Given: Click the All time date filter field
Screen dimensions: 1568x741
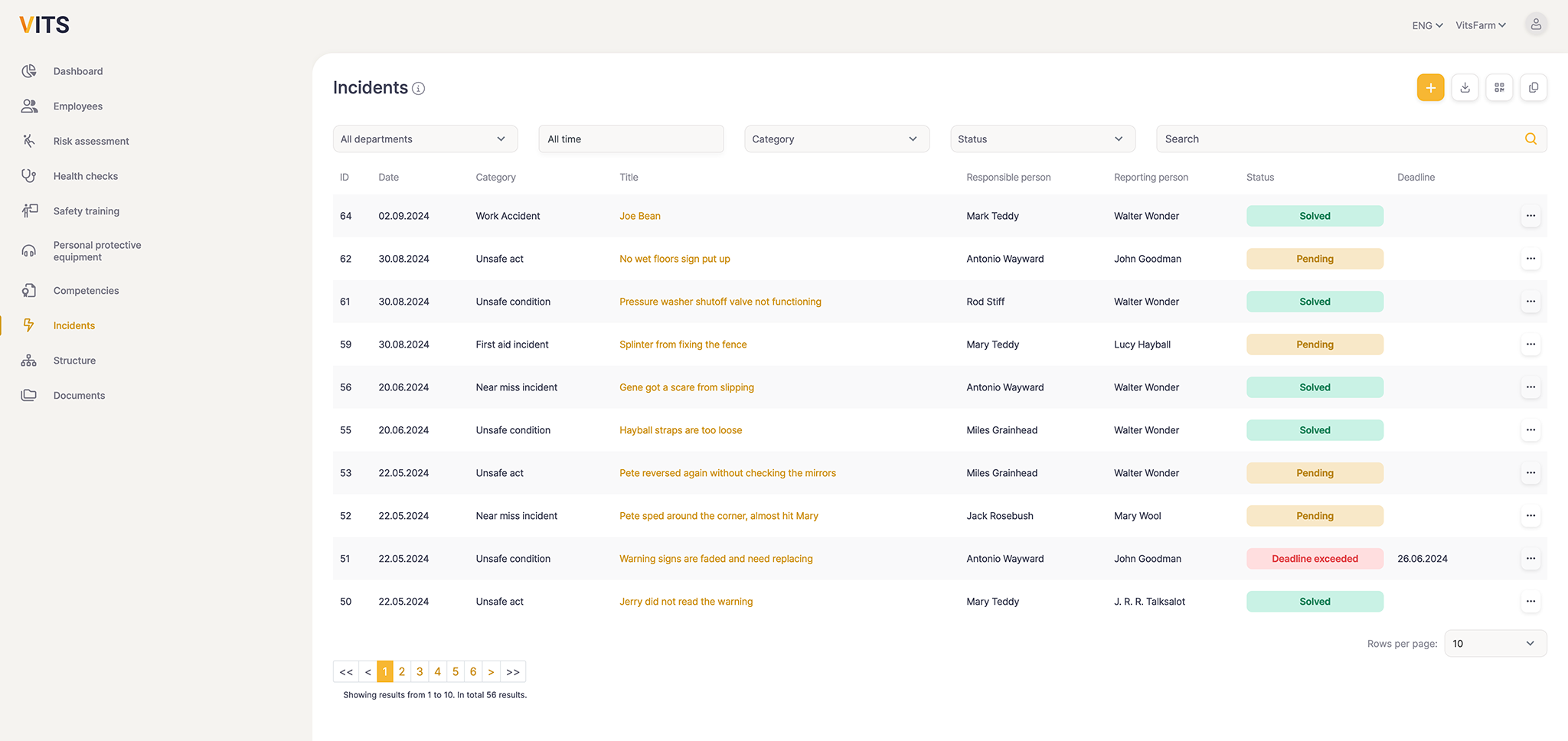Looking at the screenshot, I should [x=631, y=139].
